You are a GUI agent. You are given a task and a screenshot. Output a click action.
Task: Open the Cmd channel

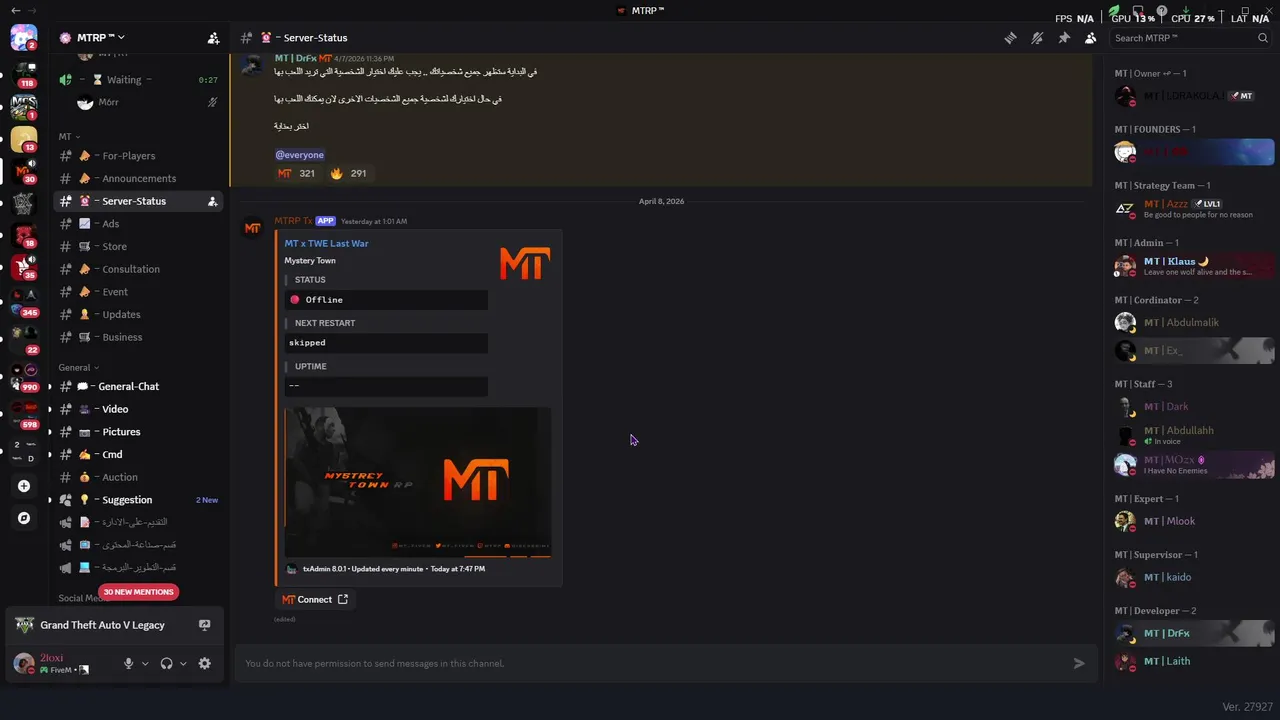tap(138, 454)
